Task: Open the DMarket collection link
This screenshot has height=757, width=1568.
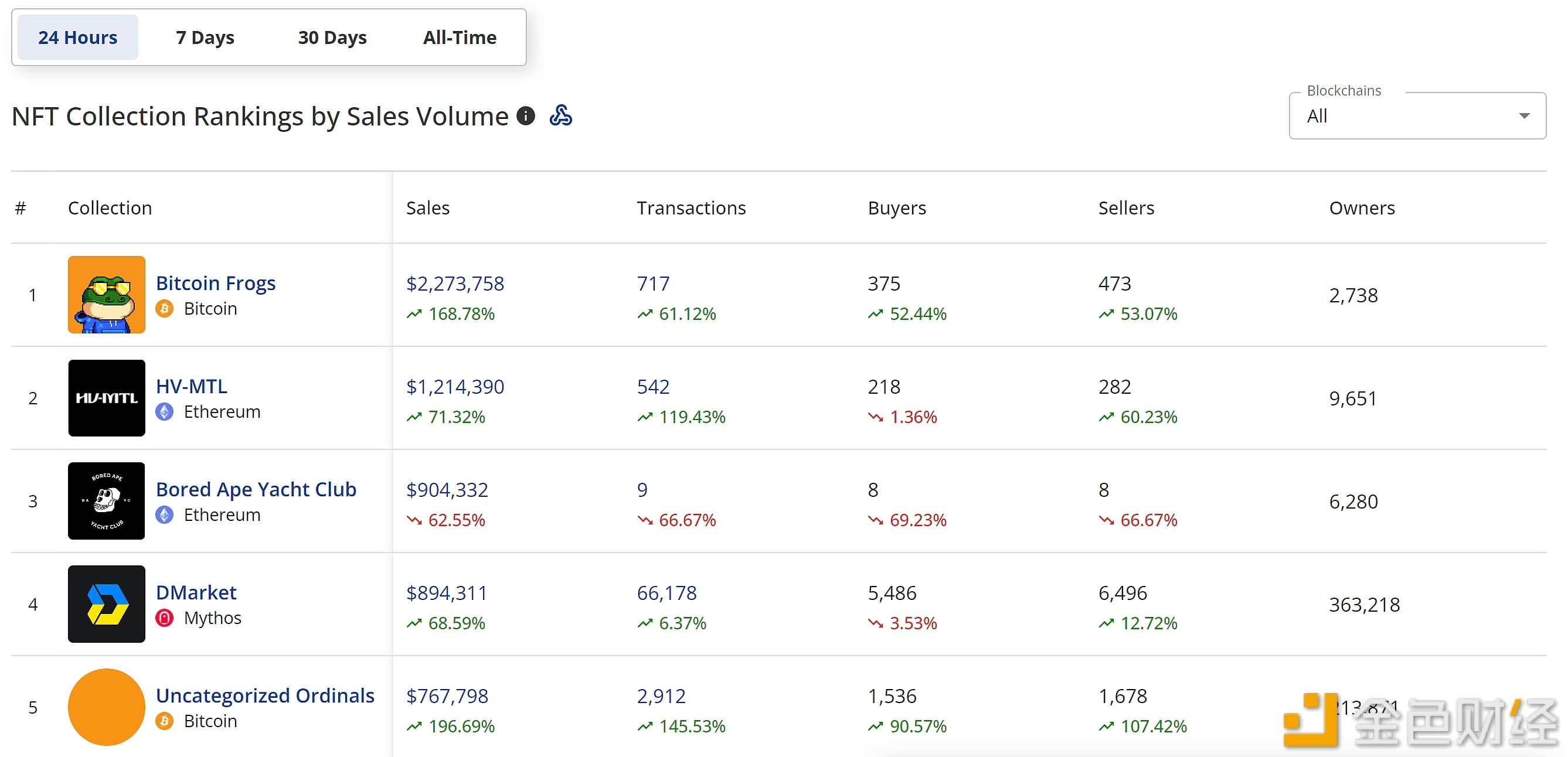Action: pos(196,592)
